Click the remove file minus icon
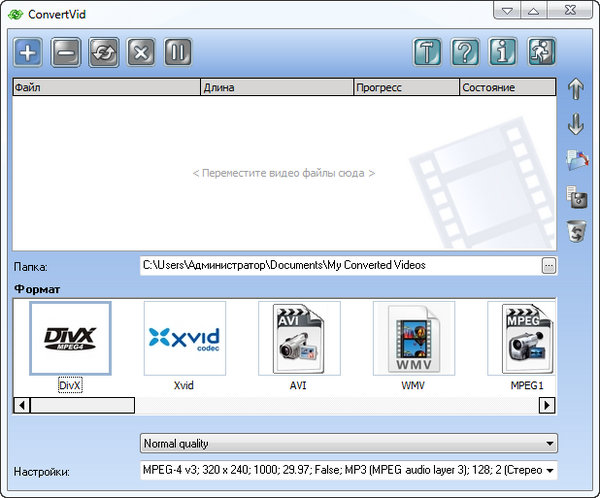The width and height of the screenshot is (600, 498). pyautogui.click(x=66, y=54)
